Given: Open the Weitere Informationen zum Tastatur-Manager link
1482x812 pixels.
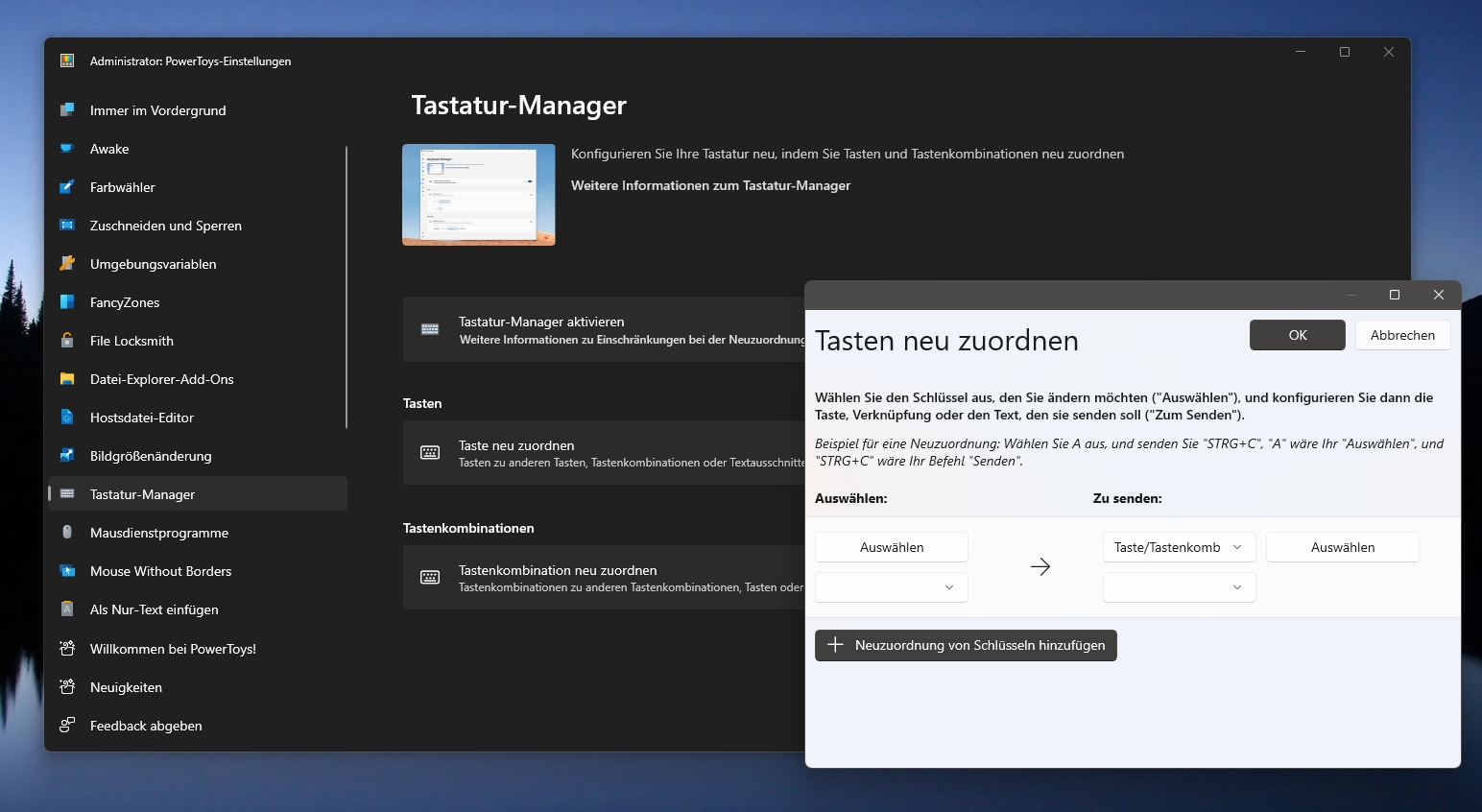Looking at the screenshot, I should tap(710, 185).
